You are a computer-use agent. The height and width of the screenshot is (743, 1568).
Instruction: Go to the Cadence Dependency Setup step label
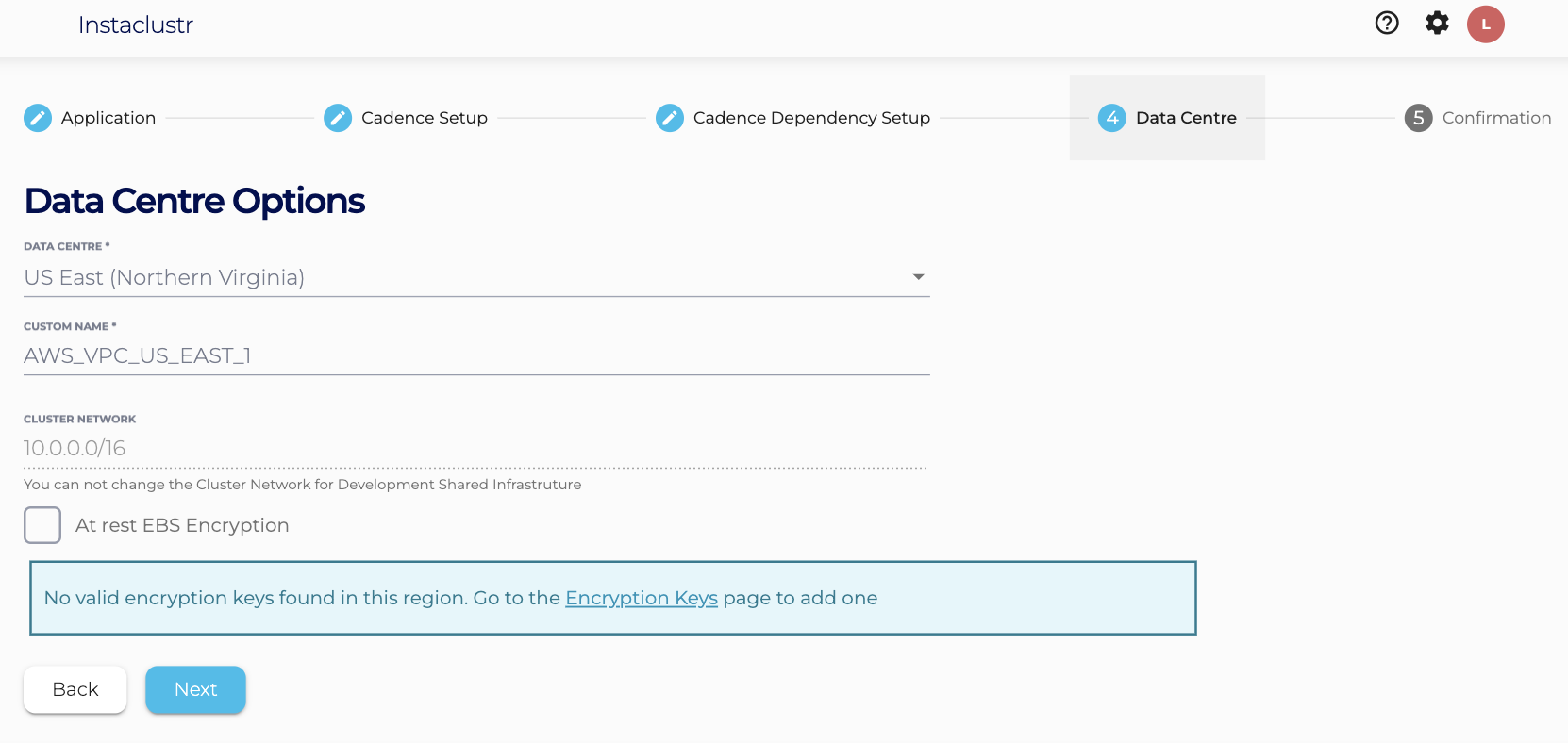coord(811,118)
